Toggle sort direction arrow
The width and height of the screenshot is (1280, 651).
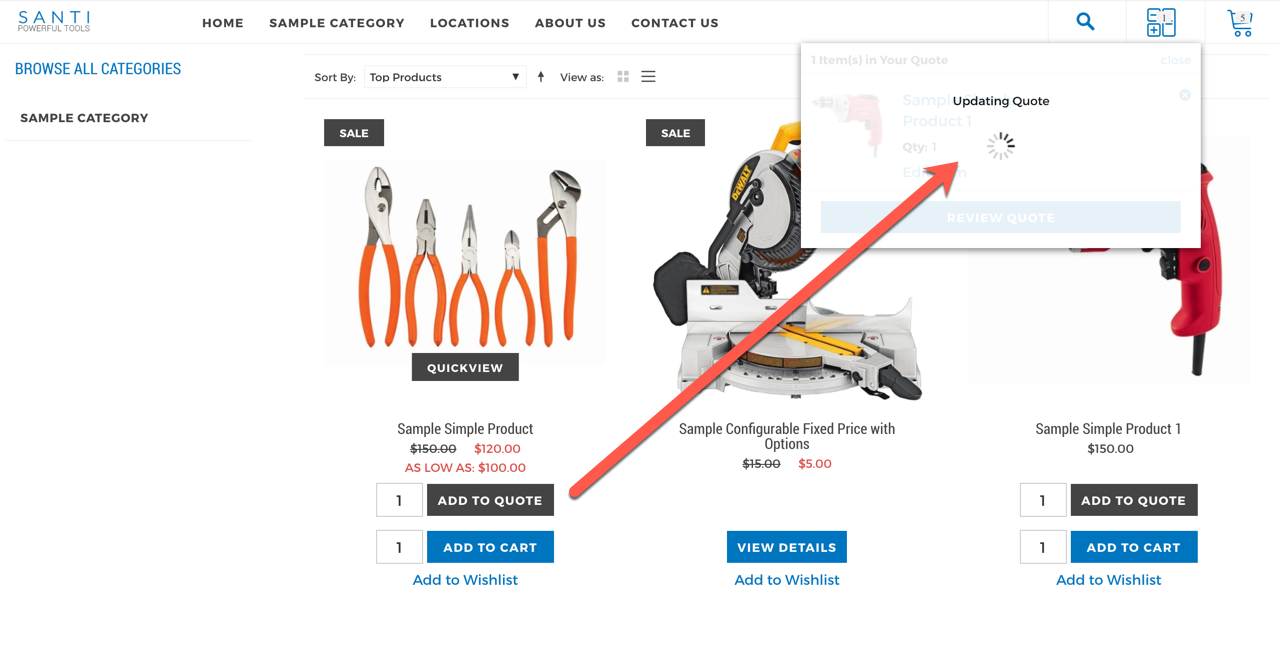click(541, 77)
